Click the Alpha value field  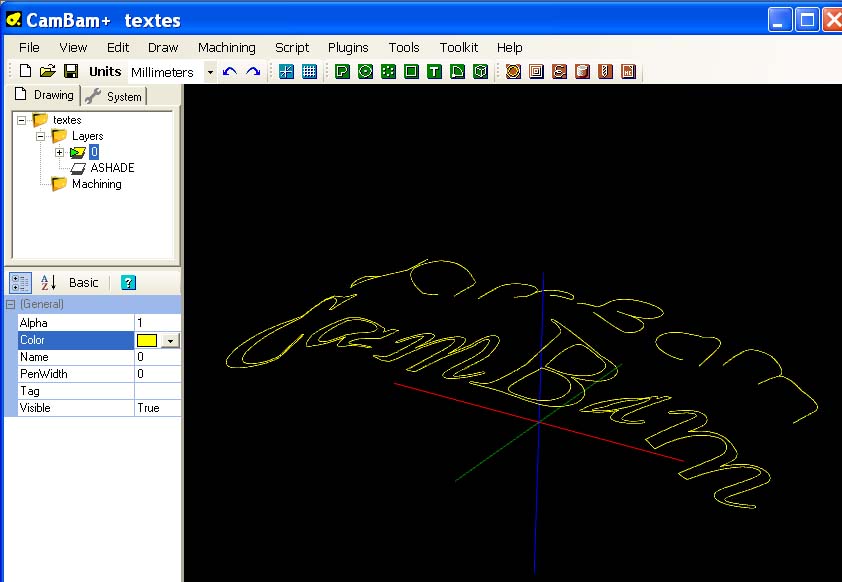click(x=157, y=323)
